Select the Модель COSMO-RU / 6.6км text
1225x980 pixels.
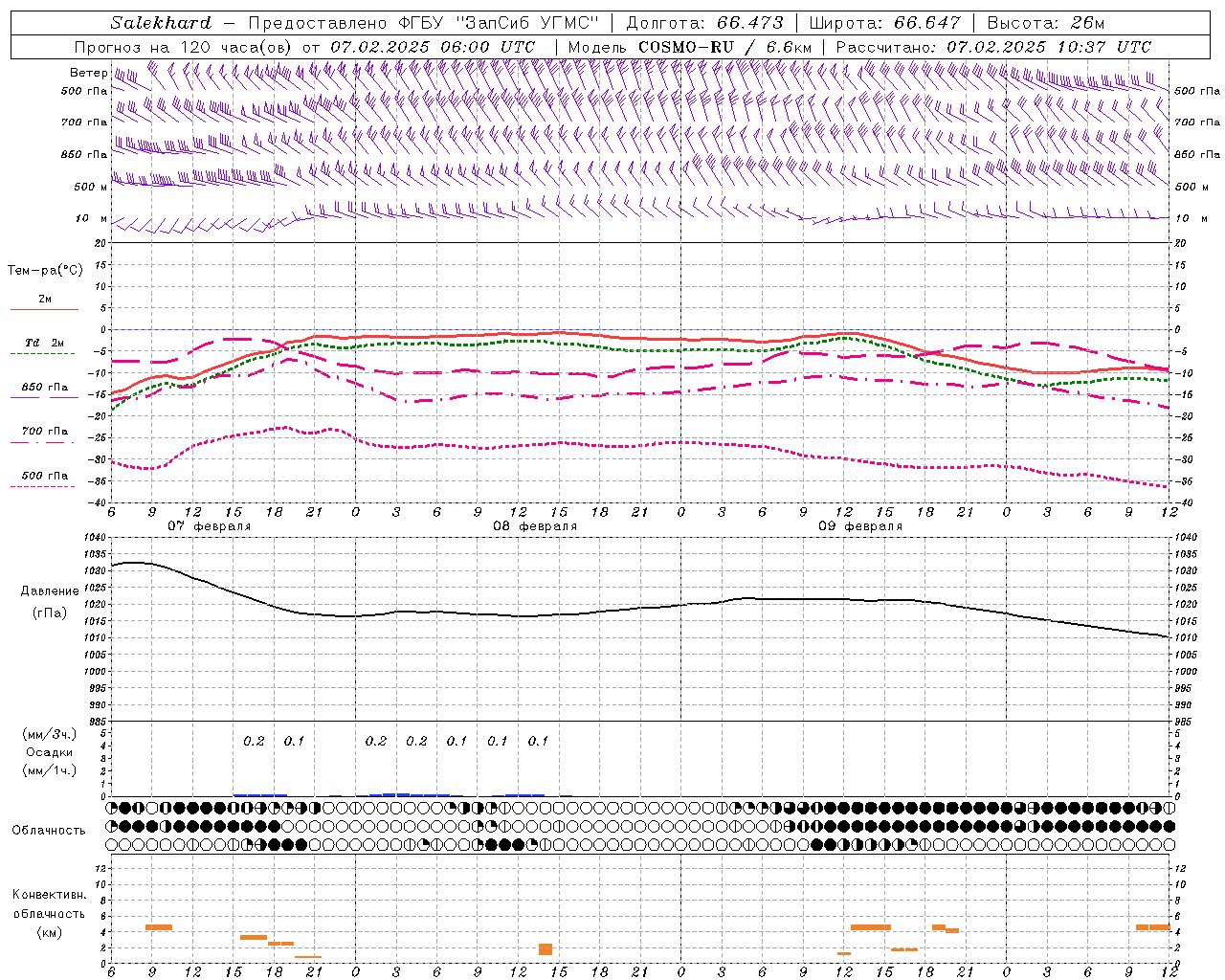tap(689, 47)
